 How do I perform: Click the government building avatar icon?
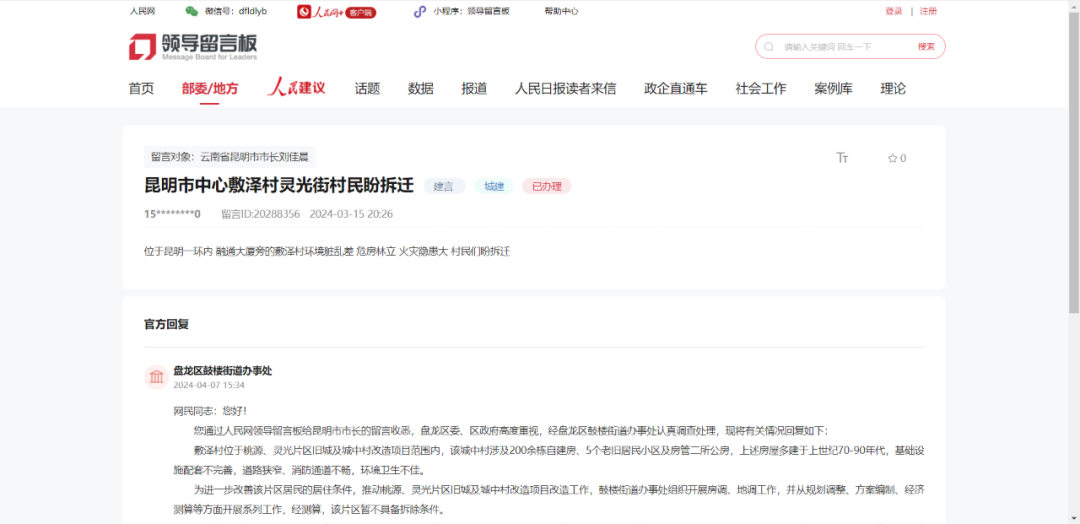tap(157, 376)
